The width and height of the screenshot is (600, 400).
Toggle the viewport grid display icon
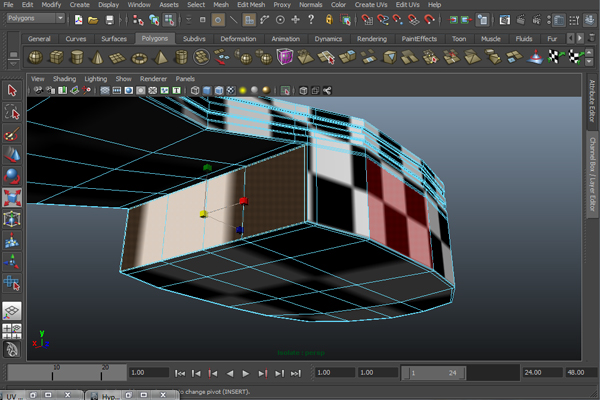pyautogui.click(x=104, y=90)
